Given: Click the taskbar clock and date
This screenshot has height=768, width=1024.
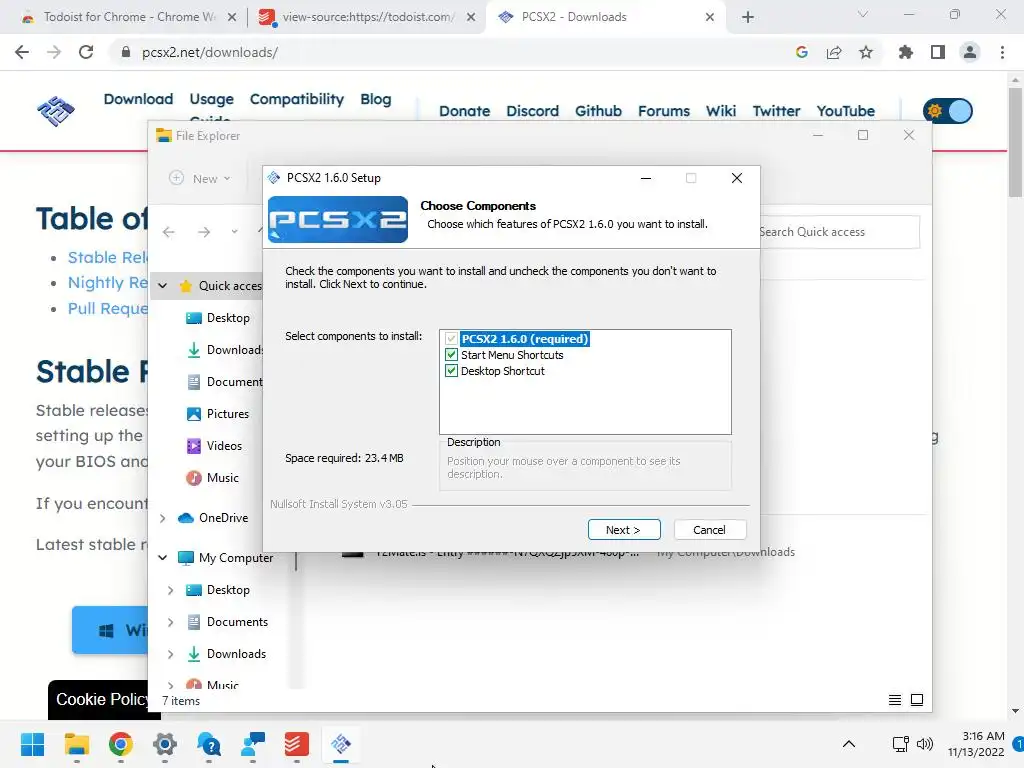Looking at the screenshot, I should coord(976,744).
